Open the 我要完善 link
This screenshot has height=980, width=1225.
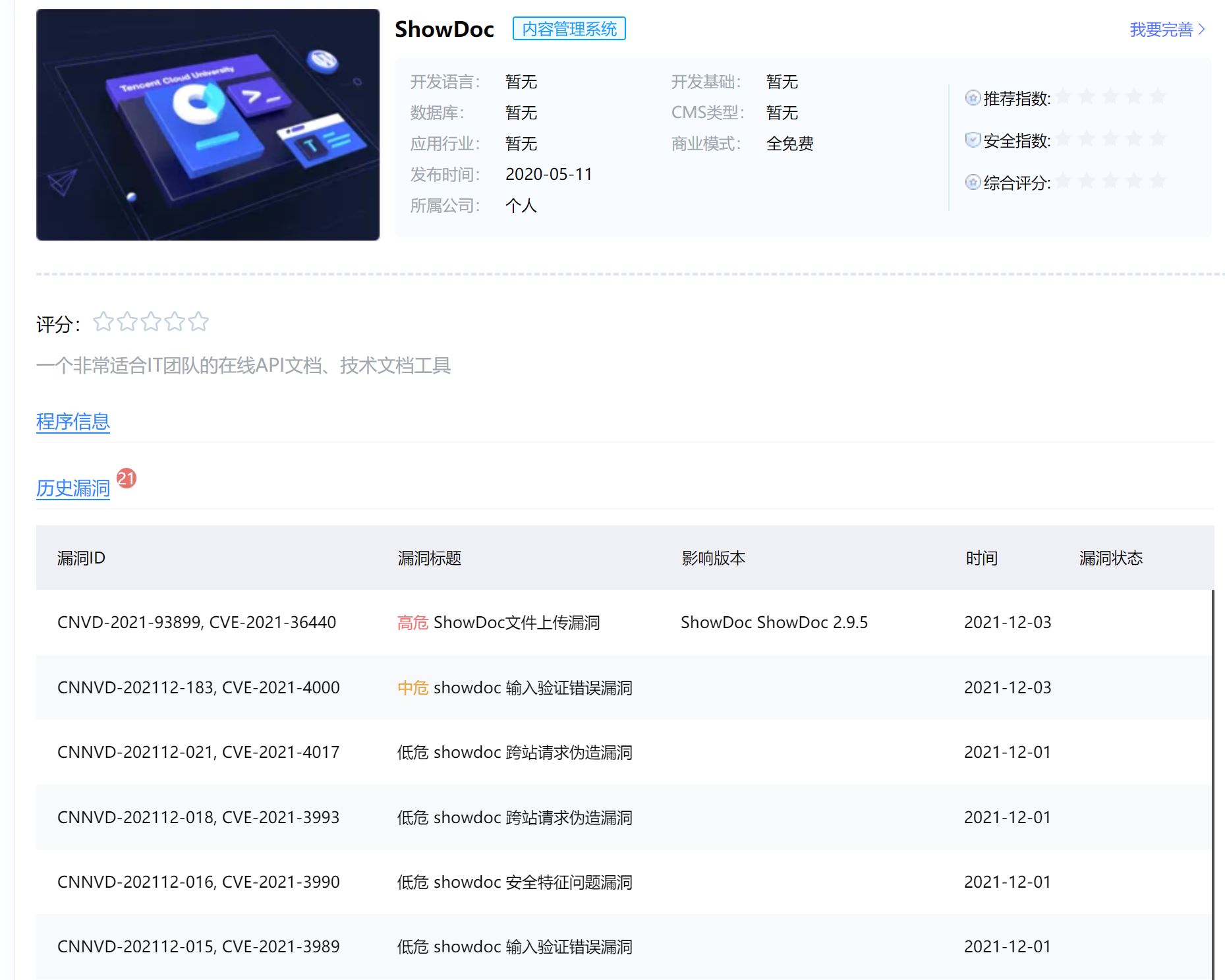[x=1161, y=30]
